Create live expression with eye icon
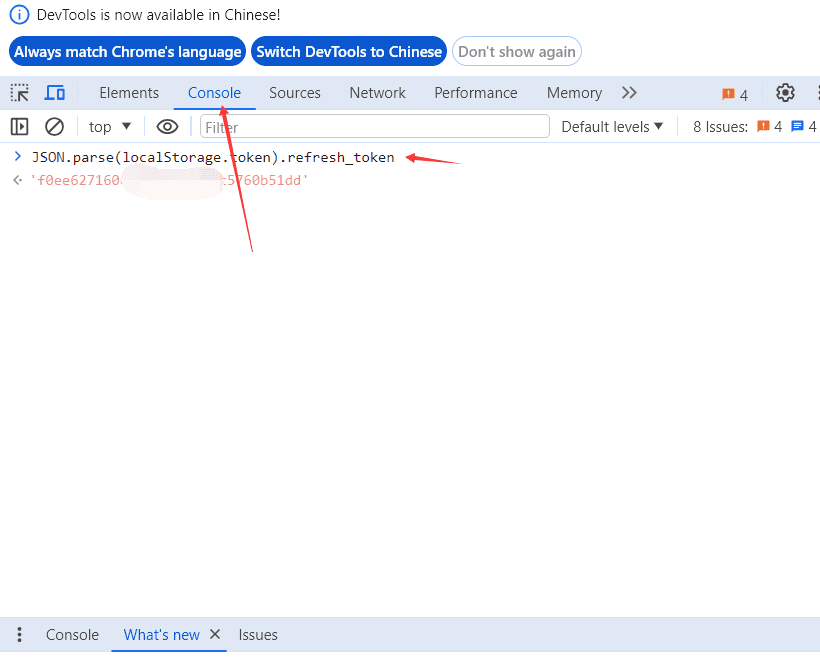The width and height of the screenshot is (820, 661). point(167,126)
